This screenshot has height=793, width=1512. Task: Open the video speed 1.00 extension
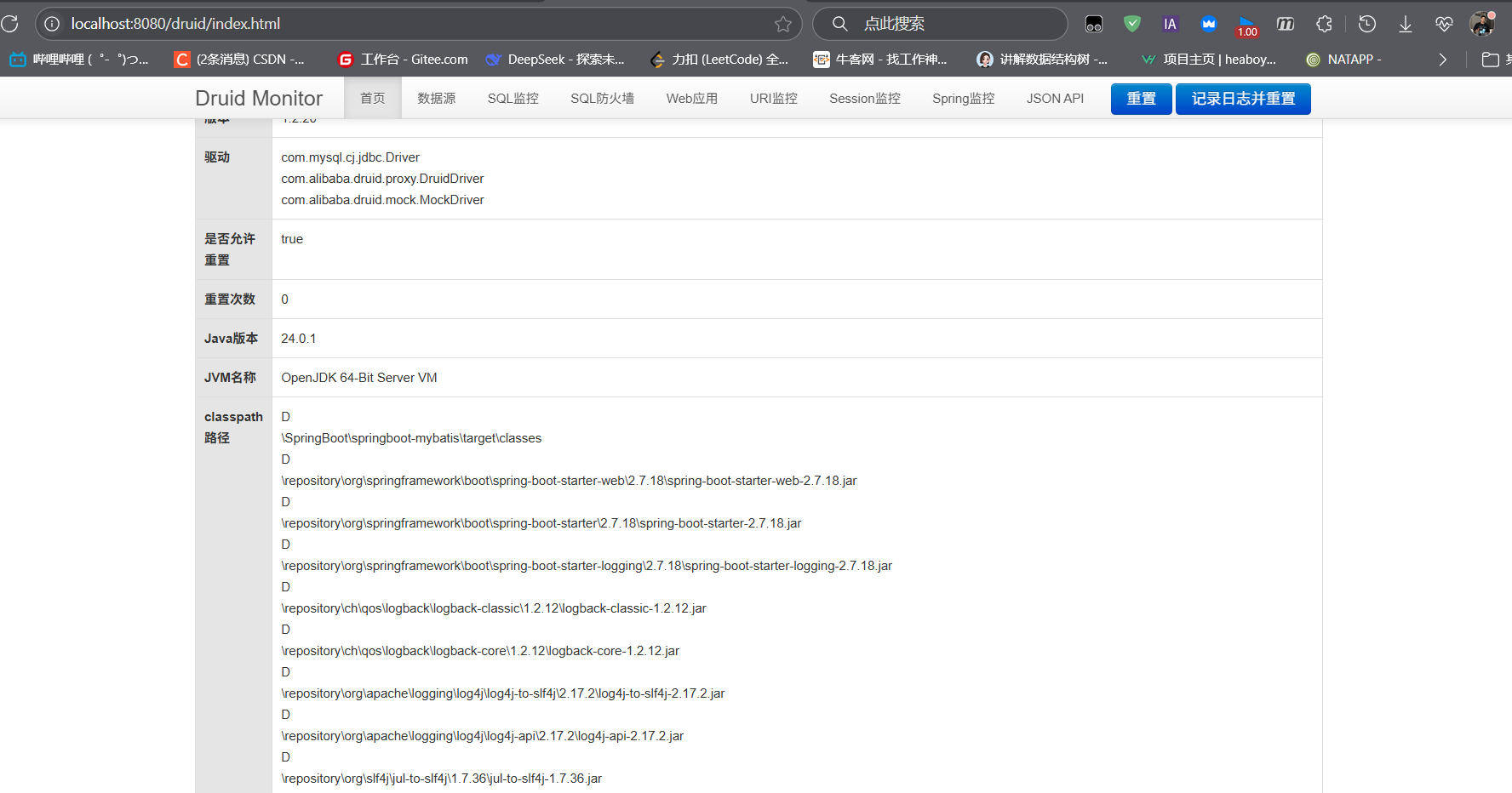(1247, 26)
